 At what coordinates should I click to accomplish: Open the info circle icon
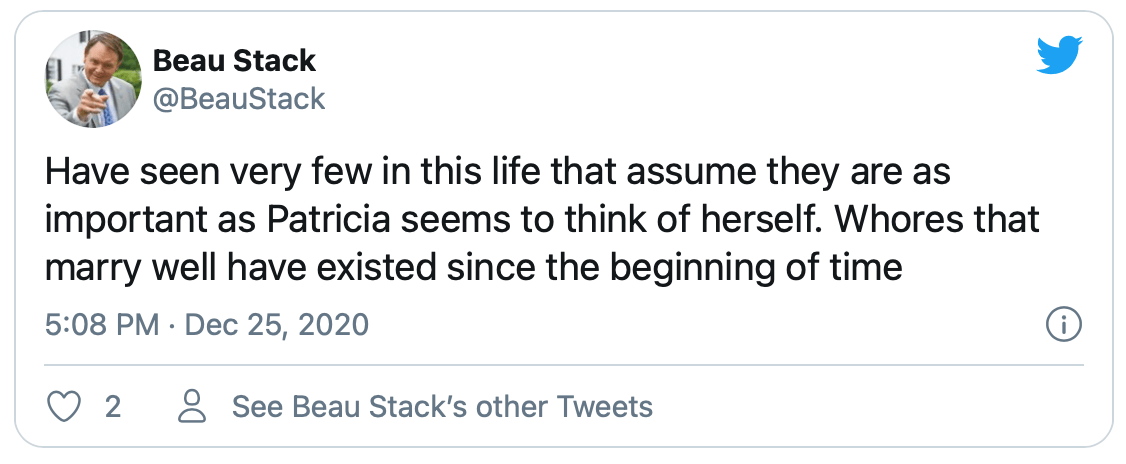(x=1064, y=325)
